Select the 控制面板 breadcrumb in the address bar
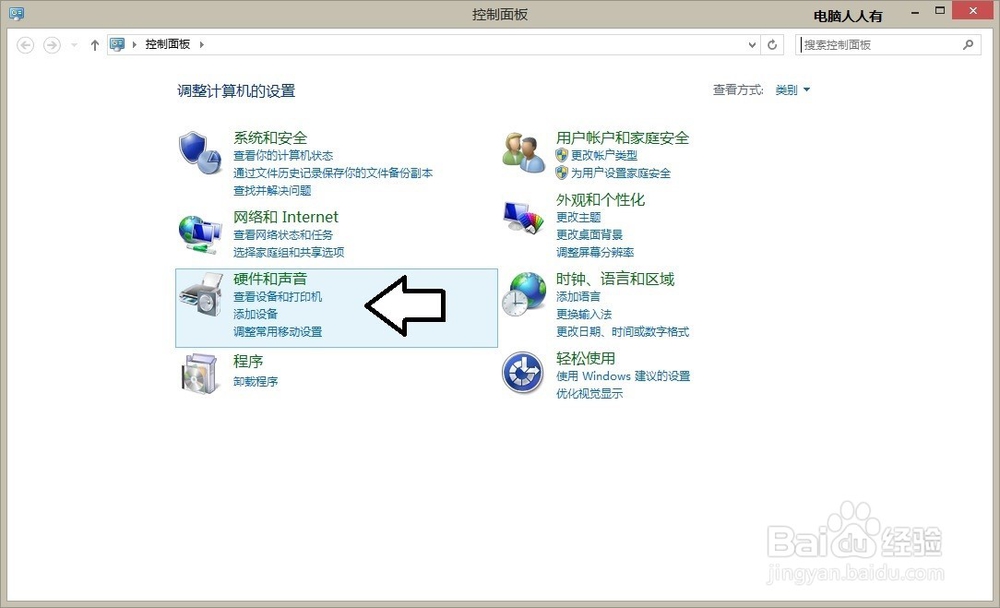 coord(168,44)
